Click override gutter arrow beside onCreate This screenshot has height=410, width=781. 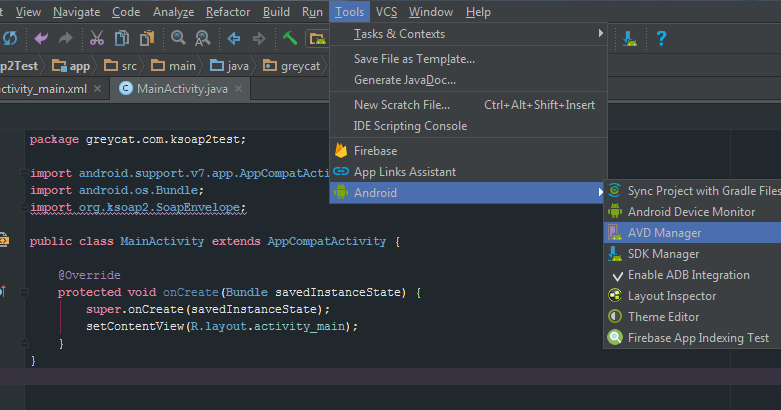3,291
